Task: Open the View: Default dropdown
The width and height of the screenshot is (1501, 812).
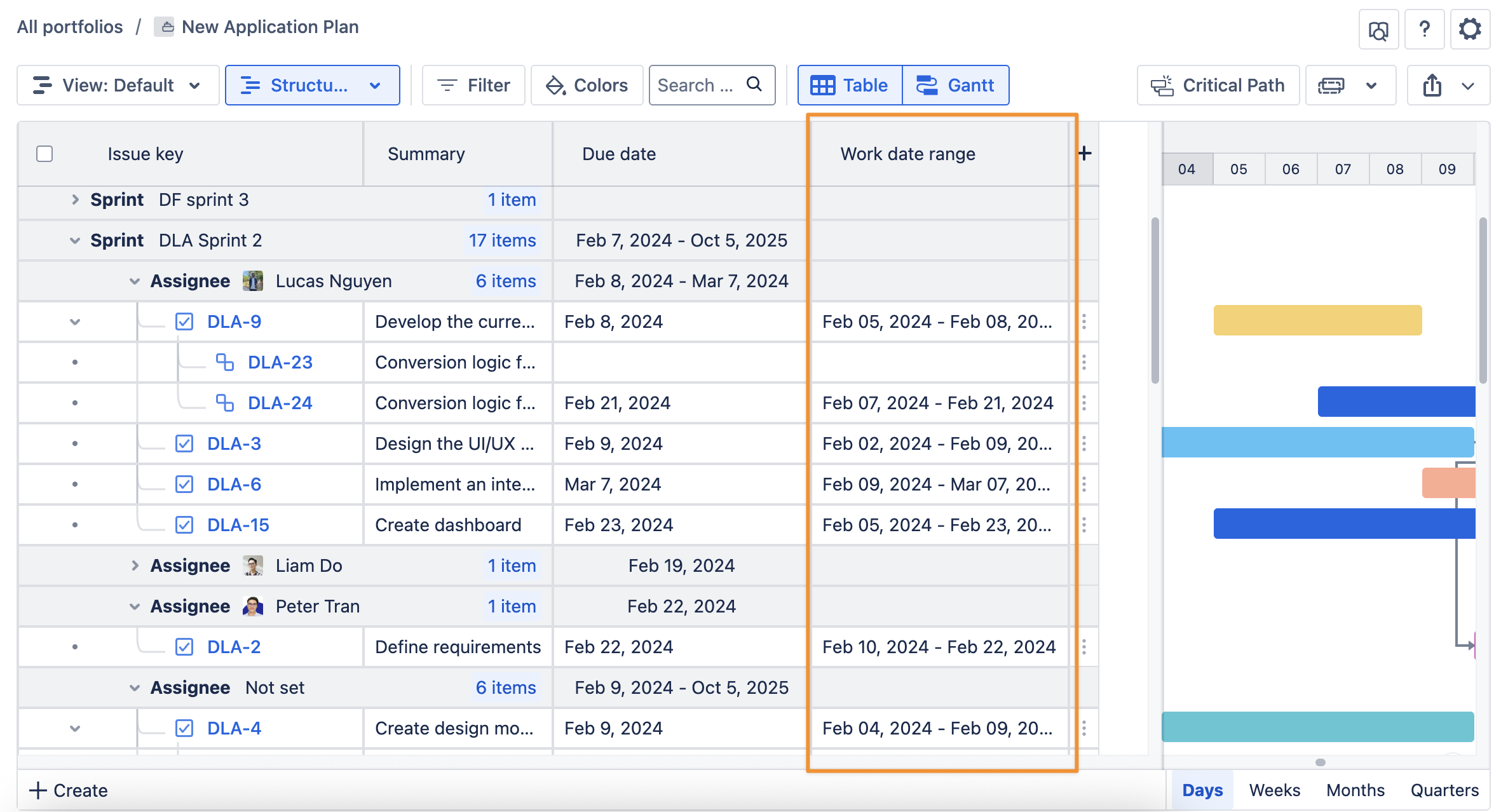Action: click(118, 85)
